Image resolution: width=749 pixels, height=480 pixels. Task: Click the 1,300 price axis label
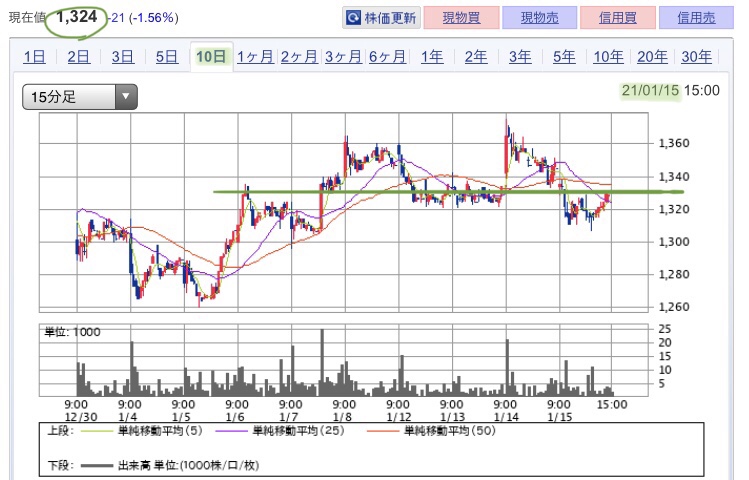674,242
